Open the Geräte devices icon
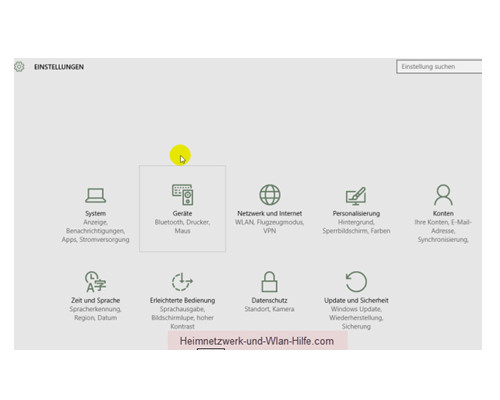Screen dimensions: 500x400 (x=182, y=194)
